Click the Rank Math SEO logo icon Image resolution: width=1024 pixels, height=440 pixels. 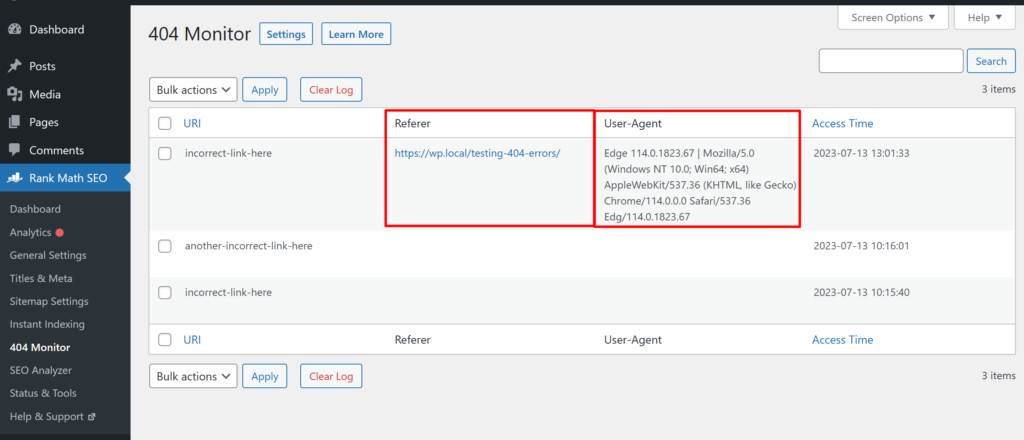point(14,178)
